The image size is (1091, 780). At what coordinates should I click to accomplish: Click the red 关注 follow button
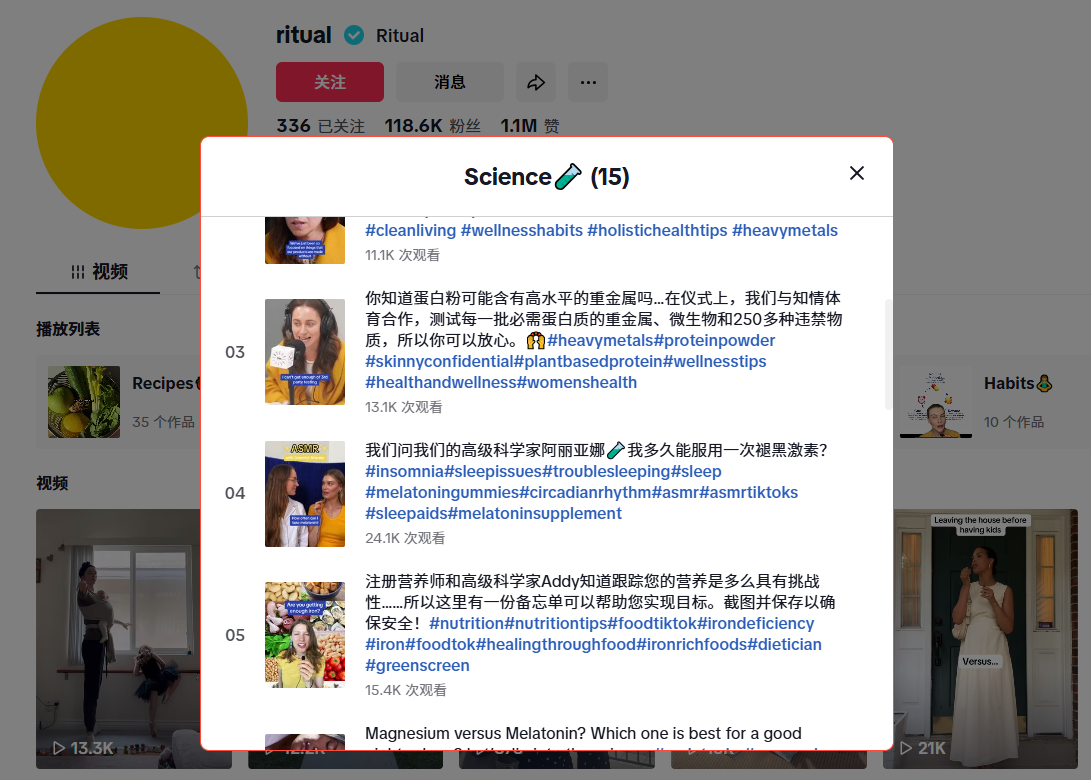[330, 82]
